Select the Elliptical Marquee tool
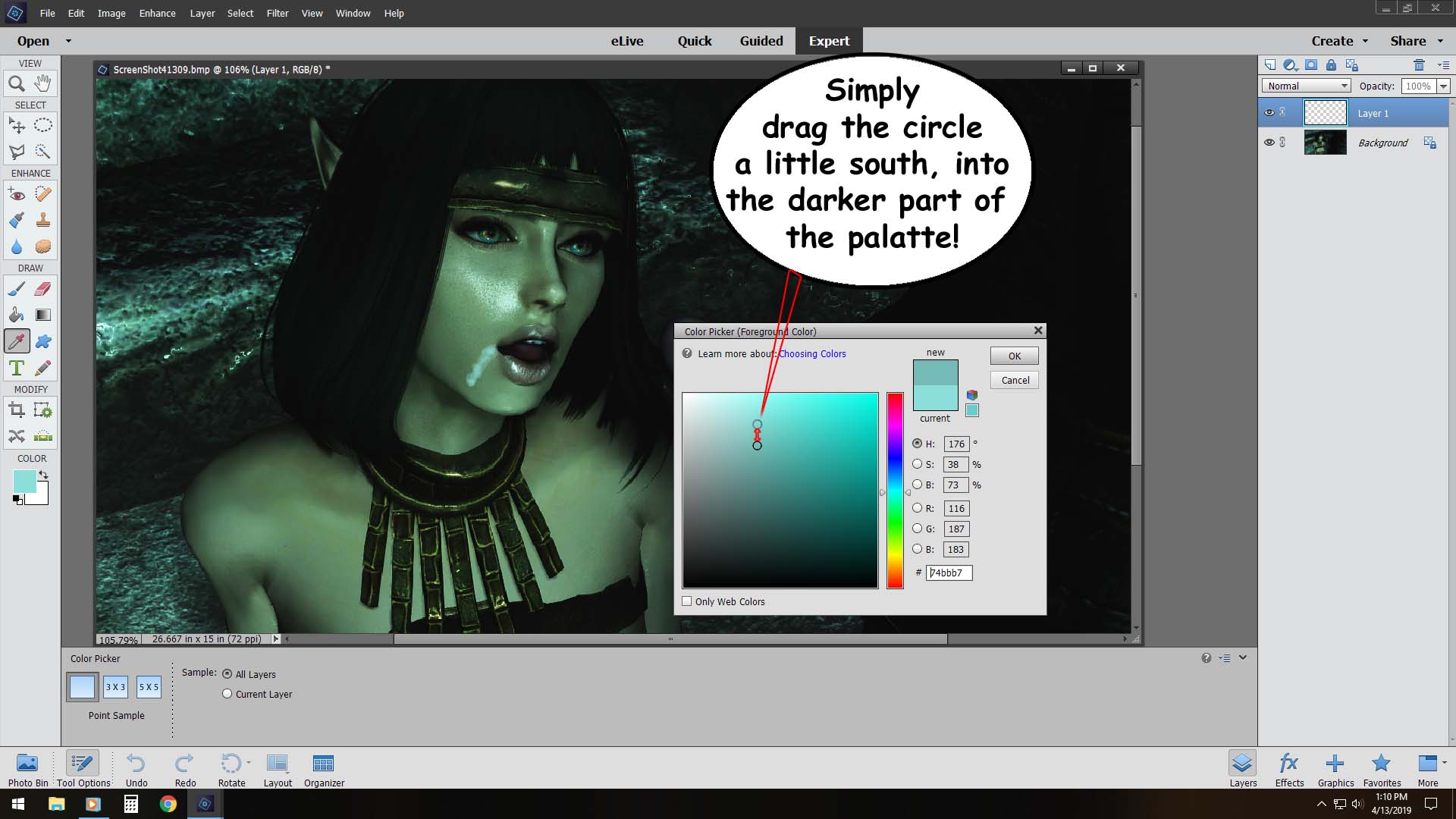The height and width of the screenshot is (819, 1456). (x=43, y=125)
